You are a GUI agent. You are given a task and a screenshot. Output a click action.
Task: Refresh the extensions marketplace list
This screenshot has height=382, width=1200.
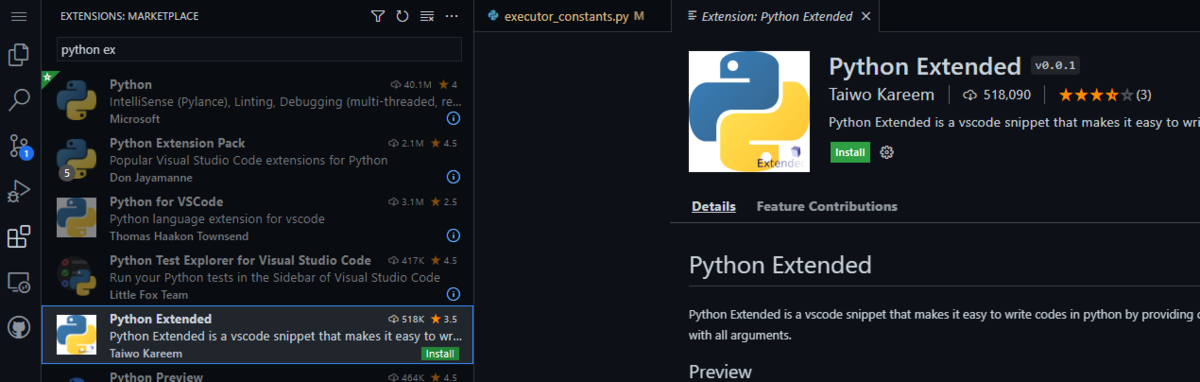(x=402, y=17)
